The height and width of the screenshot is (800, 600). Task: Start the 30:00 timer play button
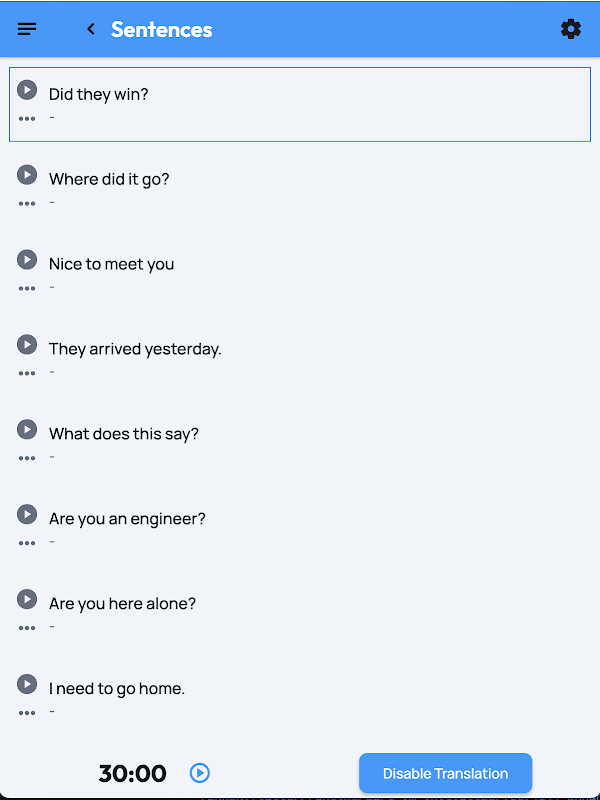coord(200,773)
